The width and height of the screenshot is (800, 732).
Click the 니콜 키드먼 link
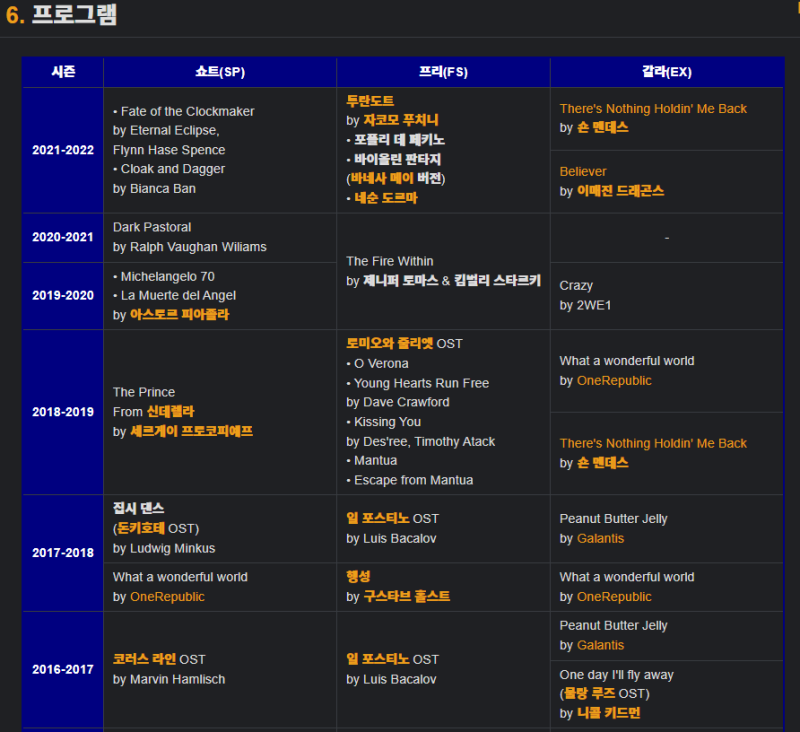(608, 713)
